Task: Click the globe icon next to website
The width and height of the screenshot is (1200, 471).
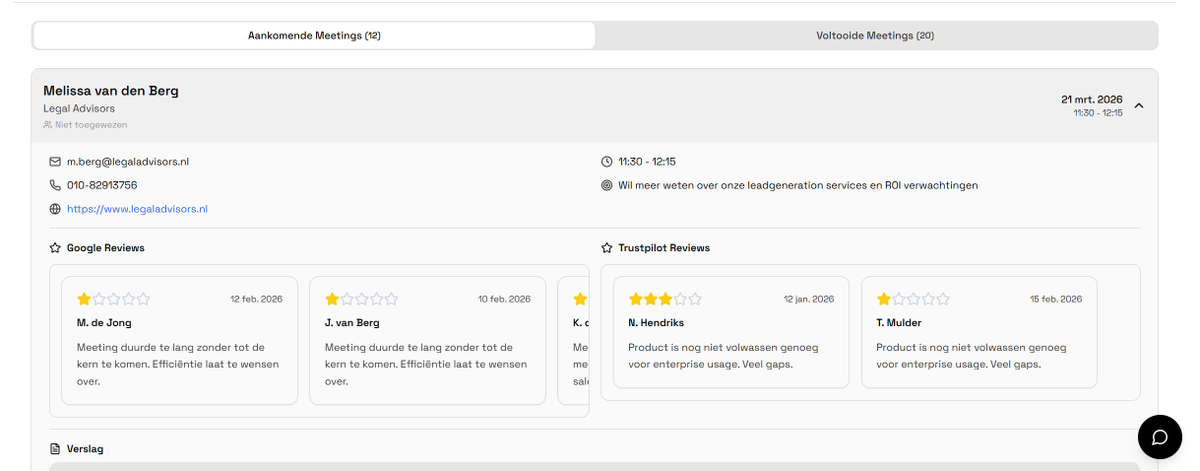Action: click(x=55, y=209)
